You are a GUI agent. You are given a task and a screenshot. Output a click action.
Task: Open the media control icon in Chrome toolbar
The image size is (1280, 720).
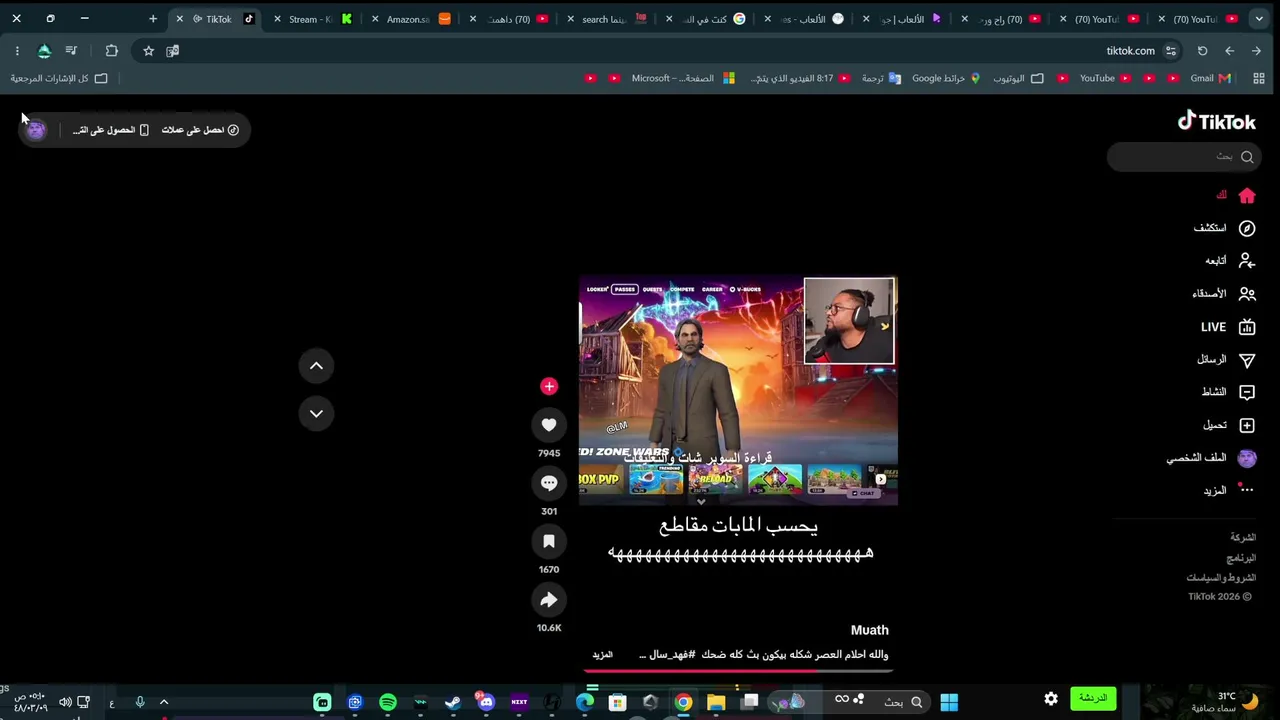coord(71,51)
